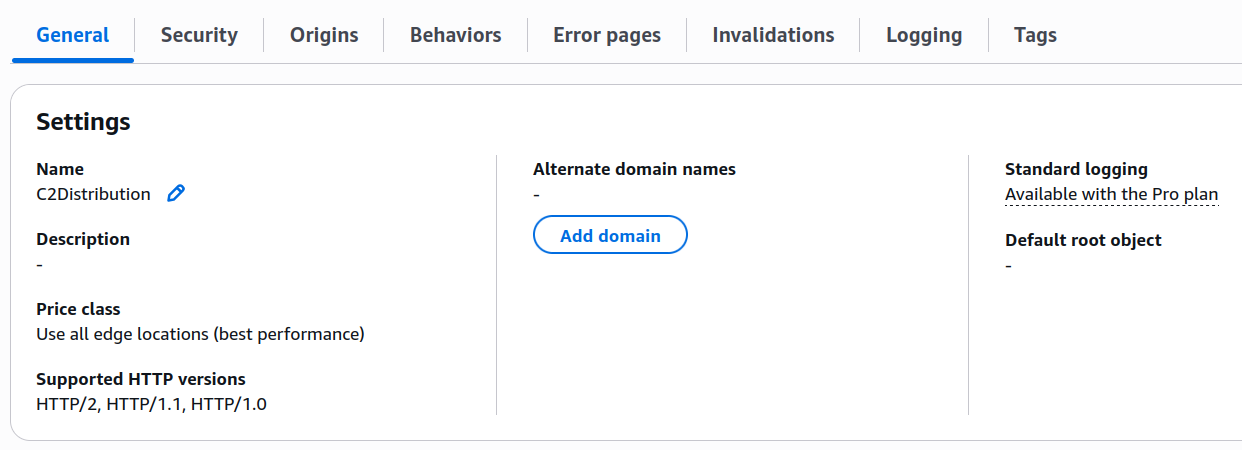Viewport: 1242px width, 450px height.
Task: View the Invalidations tab
Action: point(773,35)
